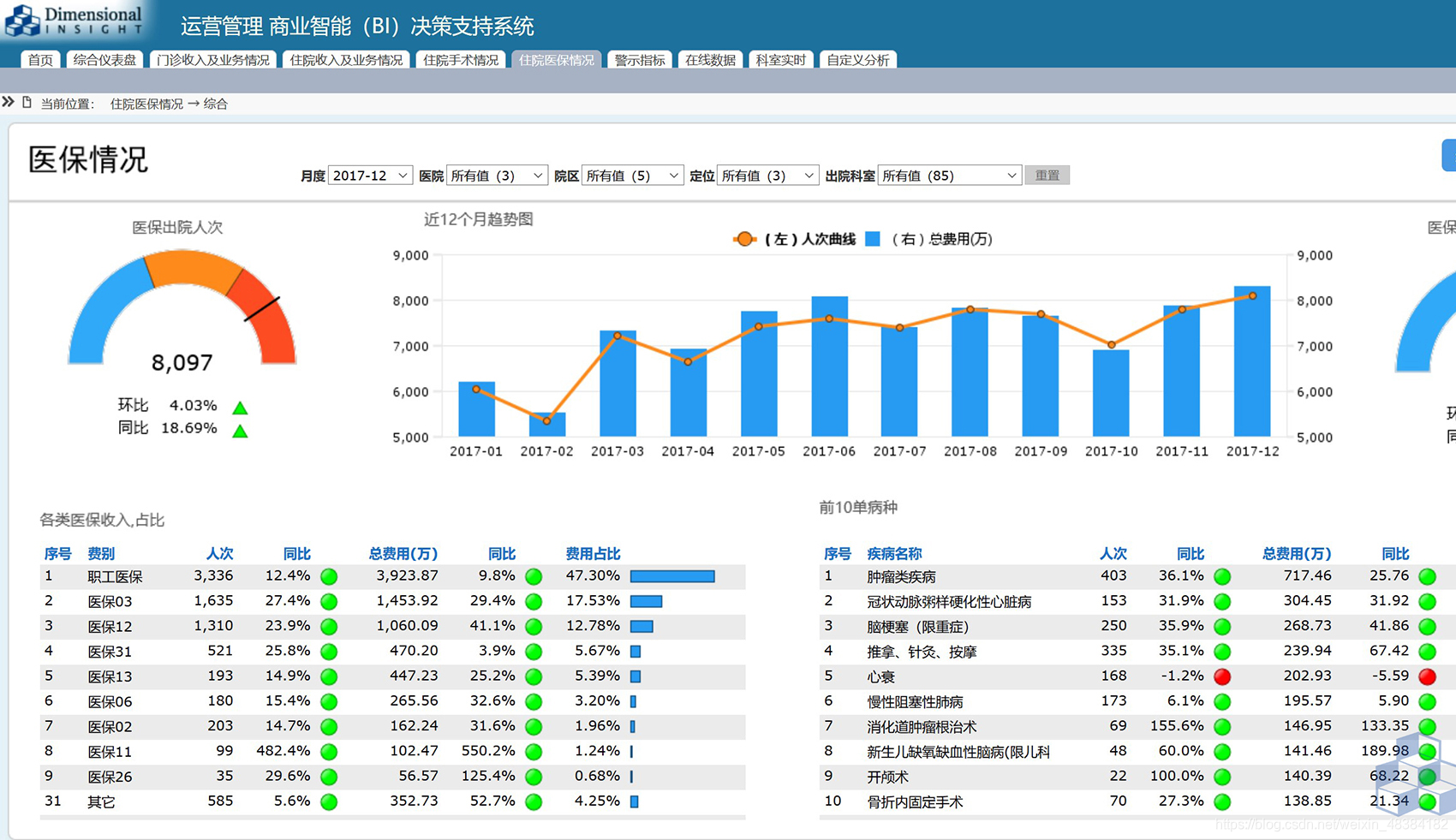Click the 47.30% share bar for 职工医保

pos(672,576)
